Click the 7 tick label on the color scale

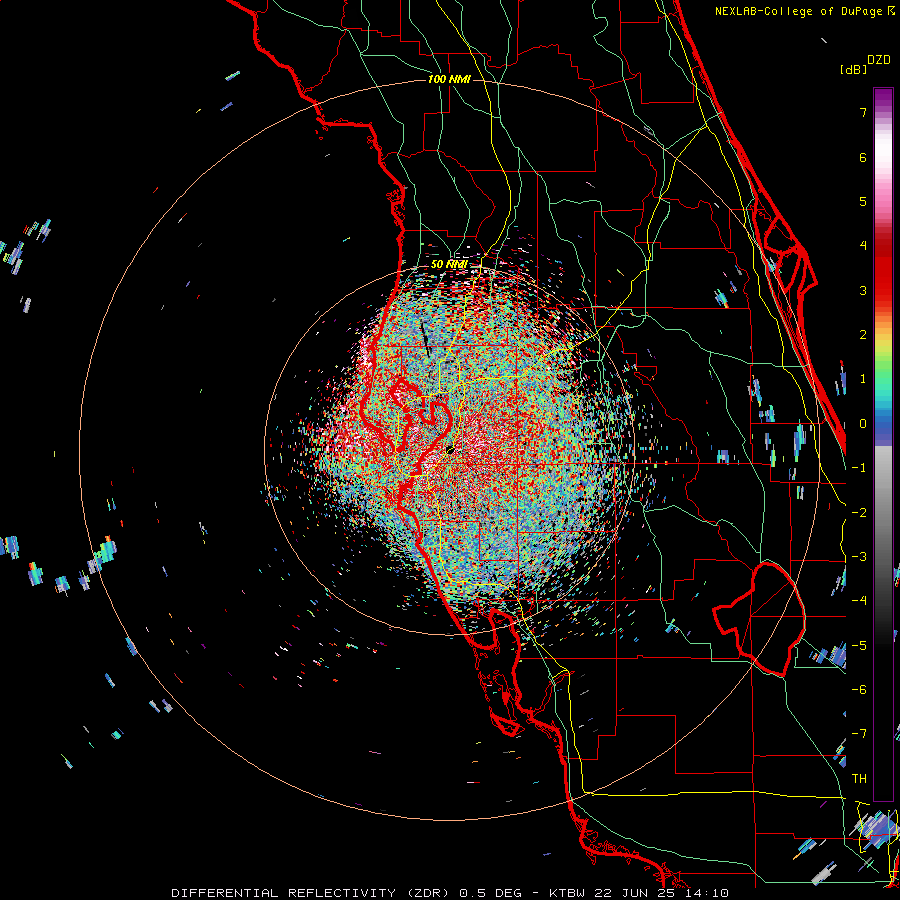(863, 112)
